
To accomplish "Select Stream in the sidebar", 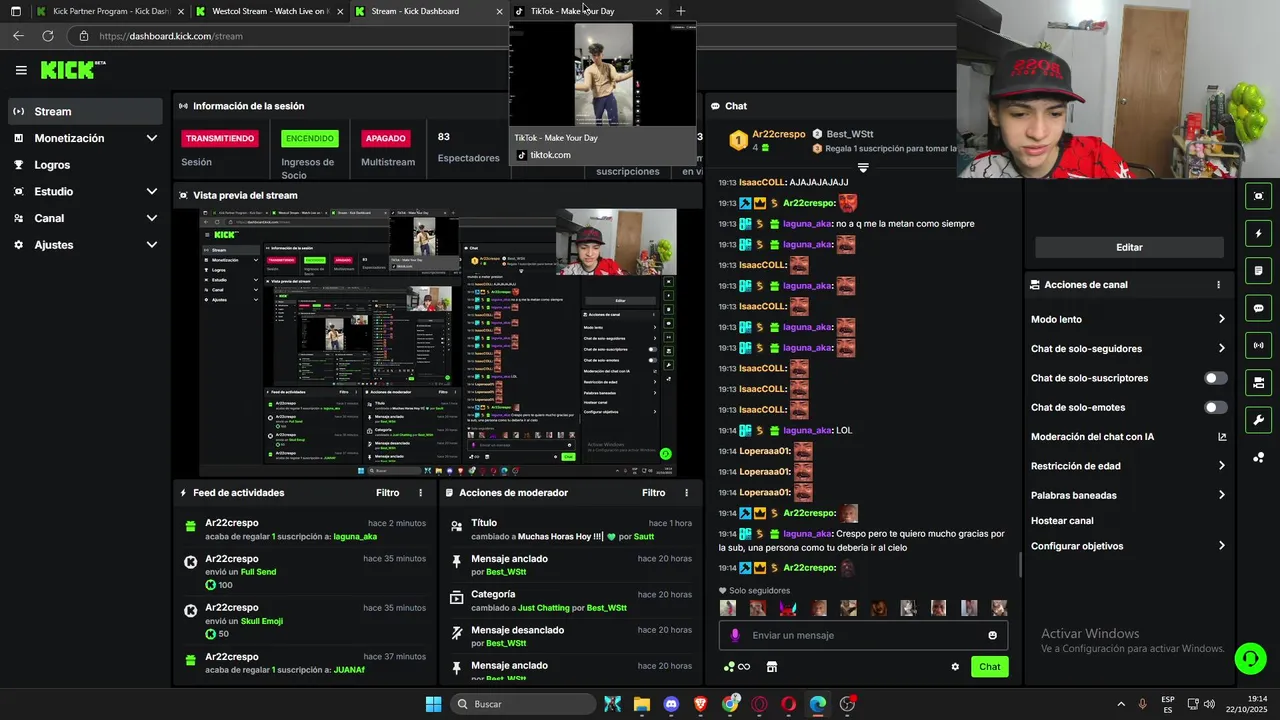I will [x=85, y=111].
